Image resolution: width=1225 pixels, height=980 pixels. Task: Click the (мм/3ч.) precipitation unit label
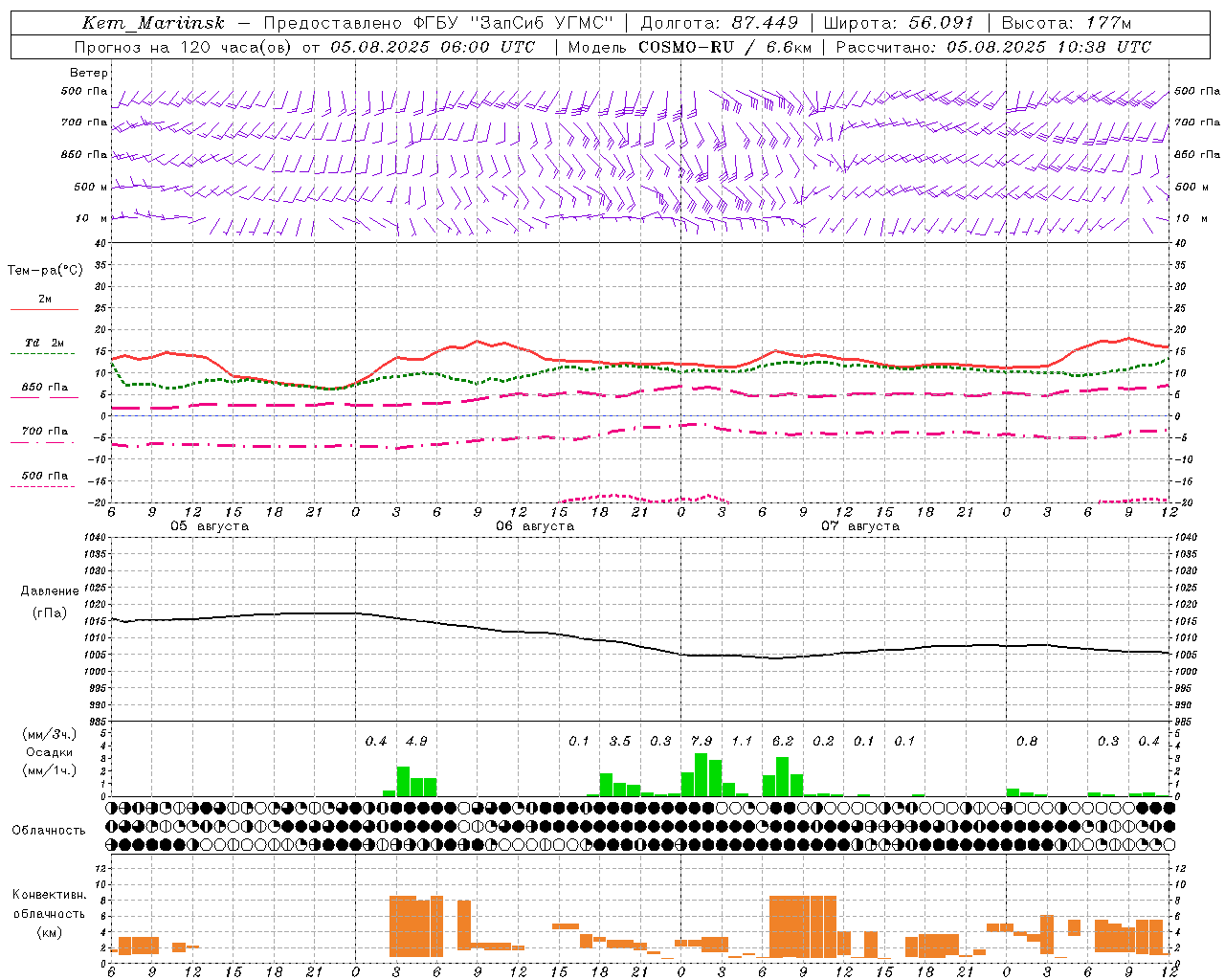pos(50,734)
